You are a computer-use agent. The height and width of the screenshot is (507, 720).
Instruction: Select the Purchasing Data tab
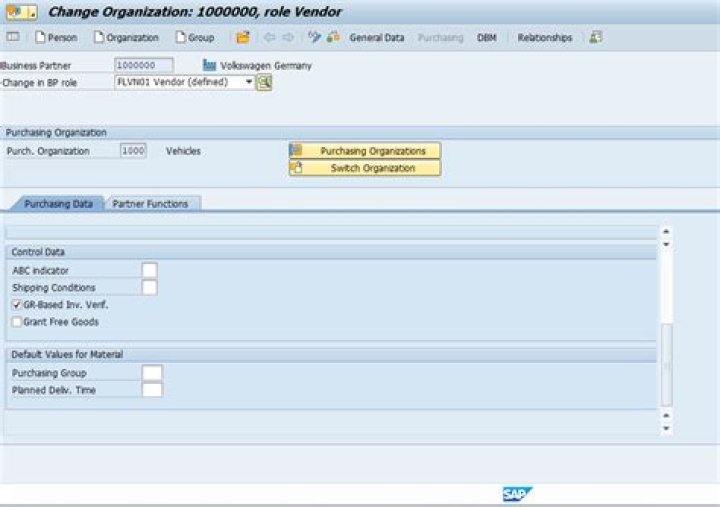pyautogui.click(x=58, y=204)
